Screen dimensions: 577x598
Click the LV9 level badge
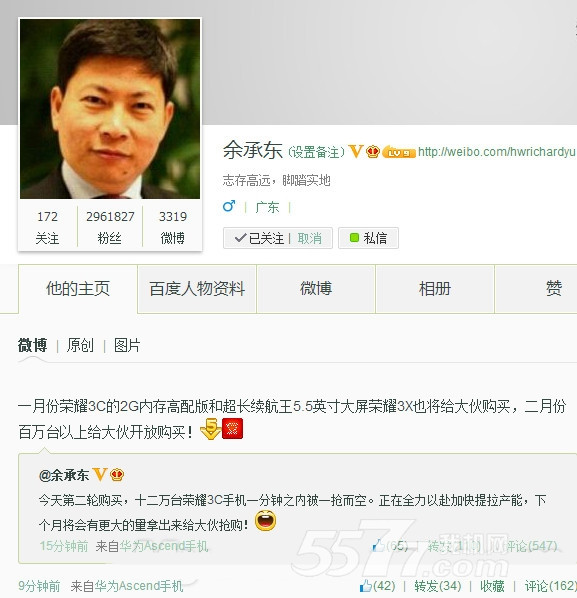tap(399, 153)
